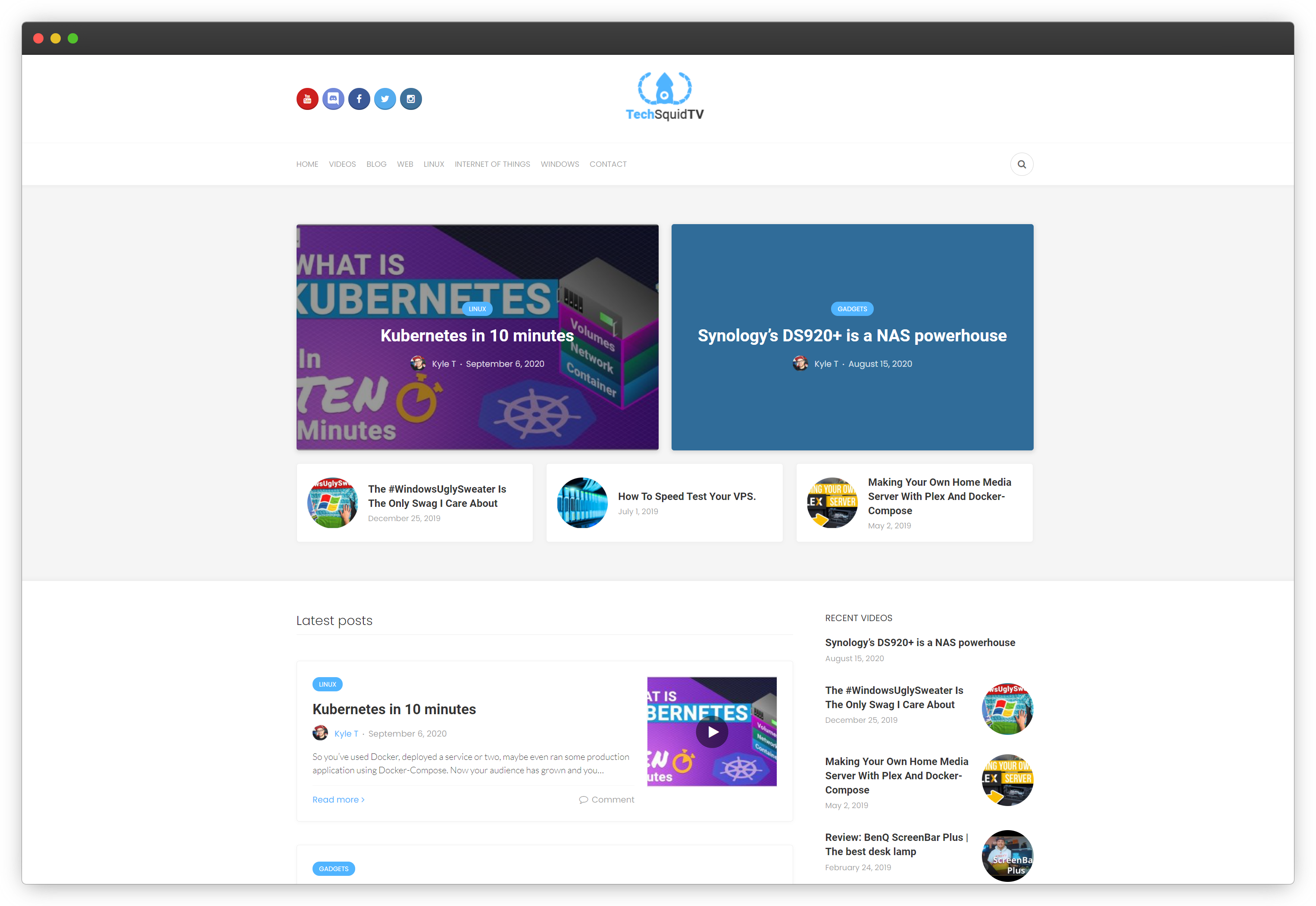The width and height of the screenshot is (1316, 906).
Task: Click LINUX tag on Kubernetes hero card
Action: pyautogui.click(x=477, y=309)
